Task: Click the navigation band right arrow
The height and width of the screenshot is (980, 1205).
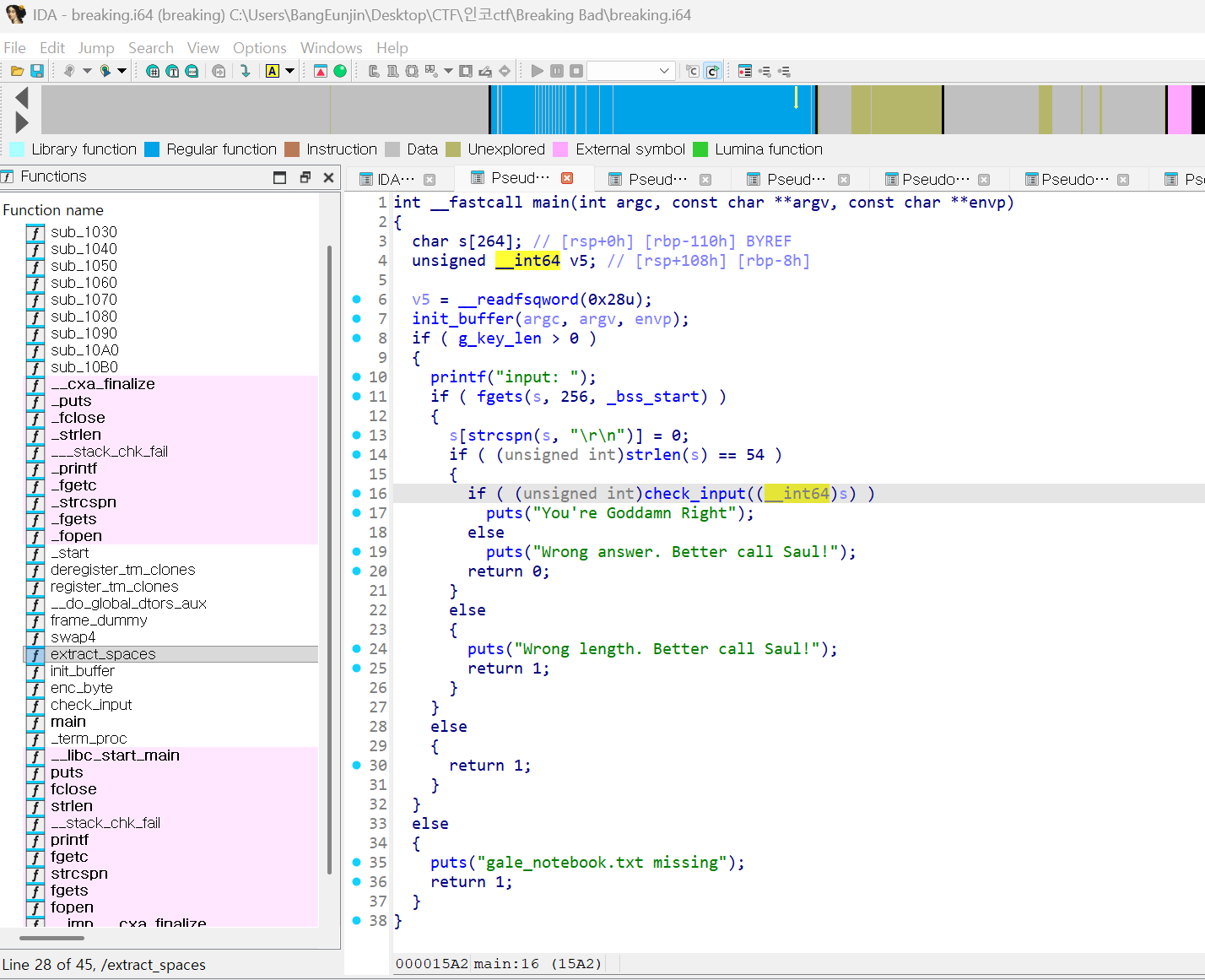Action: (23, 123)
